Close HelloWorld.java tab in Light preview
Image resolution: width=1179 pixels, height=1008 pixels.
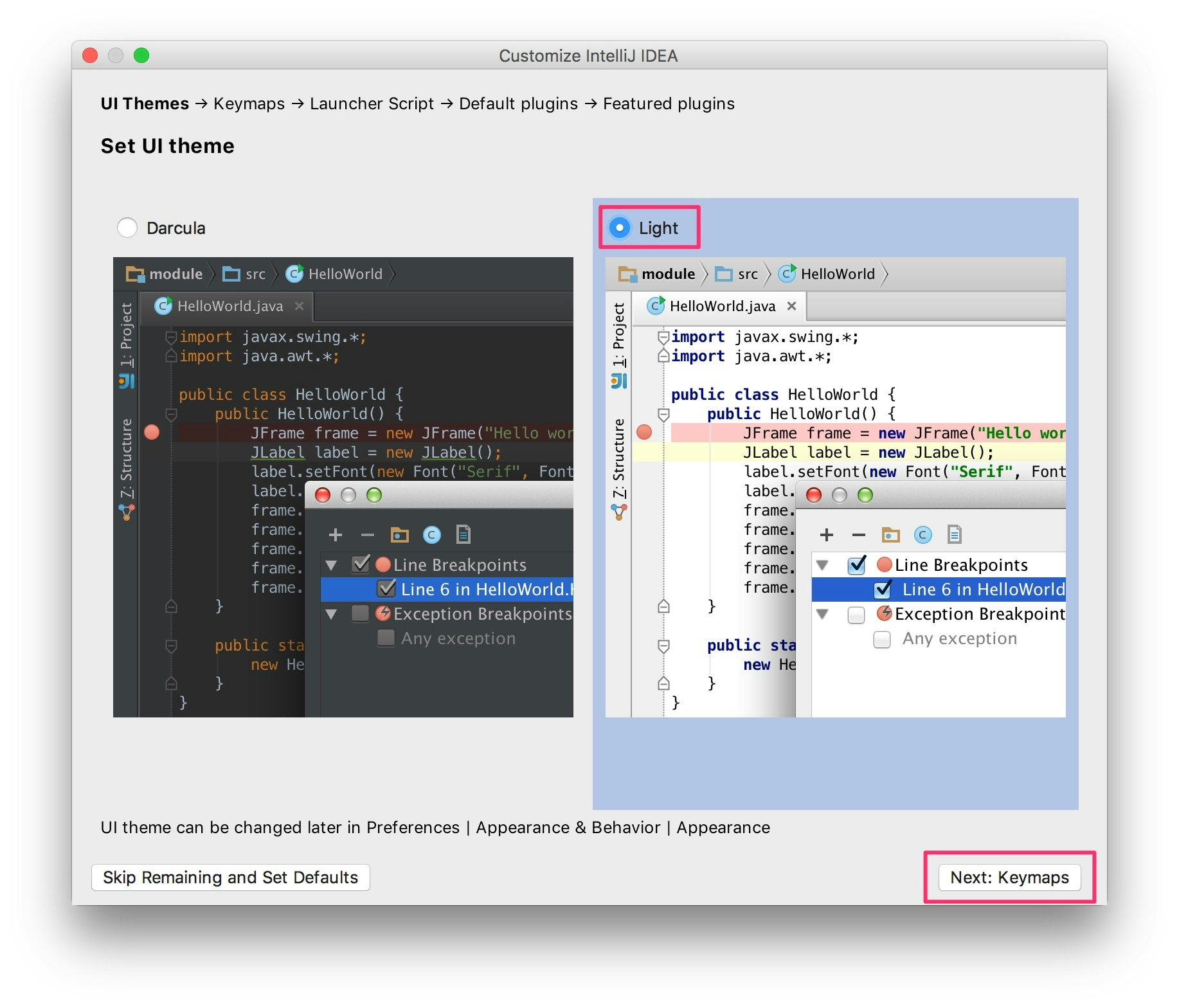(792, 306)
